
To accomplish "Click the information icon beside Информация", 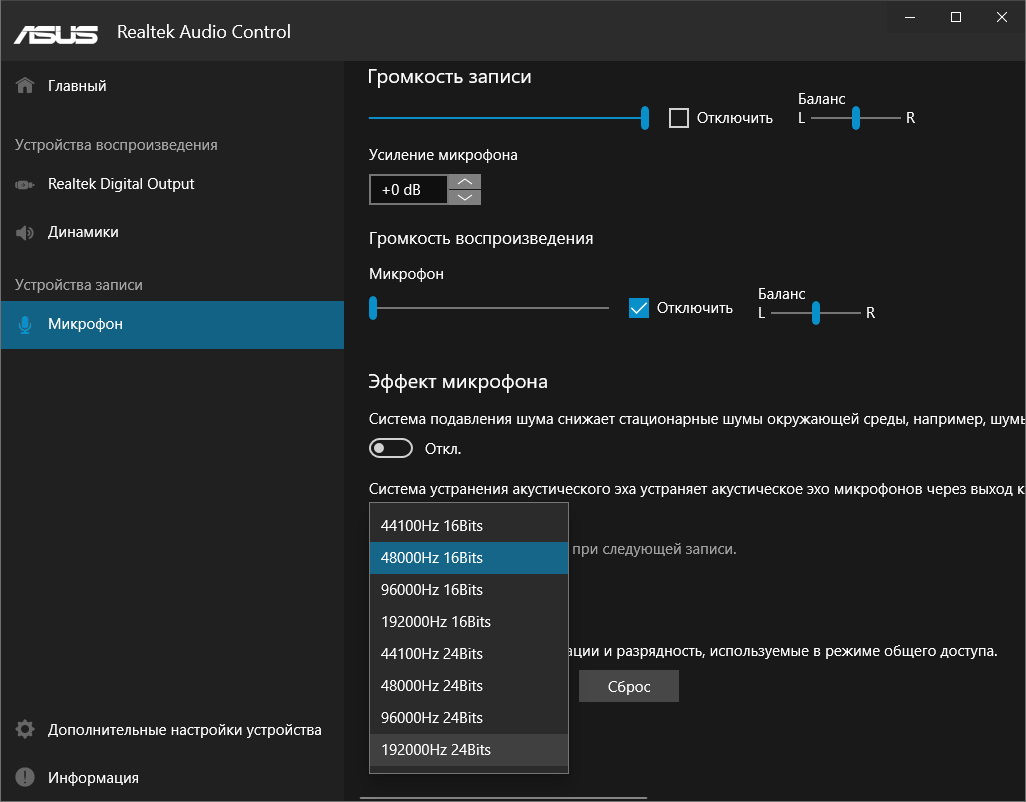I will point(26,778).
